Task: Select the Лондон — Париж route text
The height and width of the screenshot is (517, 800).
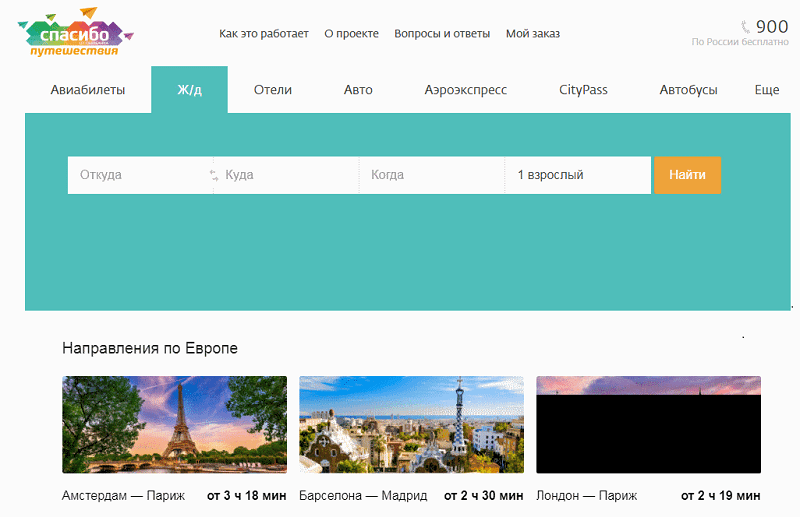Action: [x=587, y=496]
